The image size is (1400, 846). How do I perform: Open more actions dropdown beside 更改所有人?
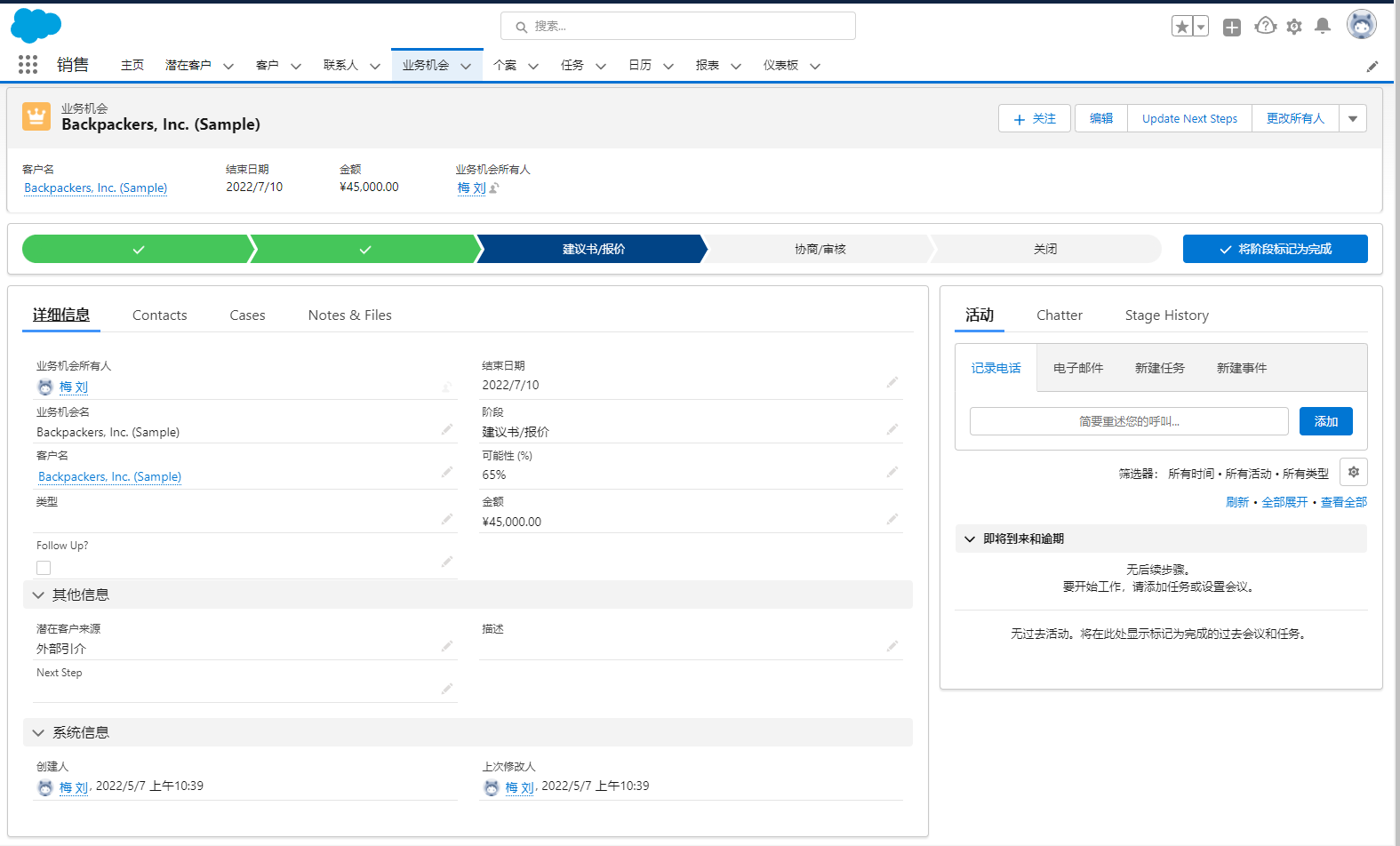(x=1353, y=118)
